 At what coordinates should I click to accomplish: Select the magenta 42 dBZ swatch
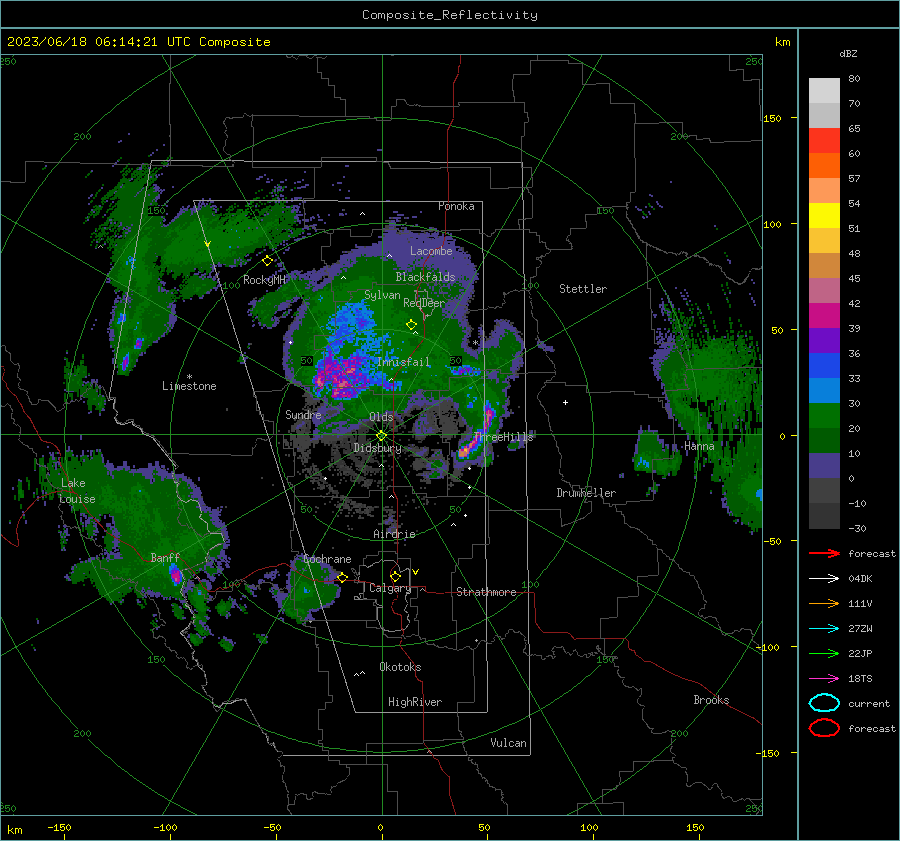(824, 316)
